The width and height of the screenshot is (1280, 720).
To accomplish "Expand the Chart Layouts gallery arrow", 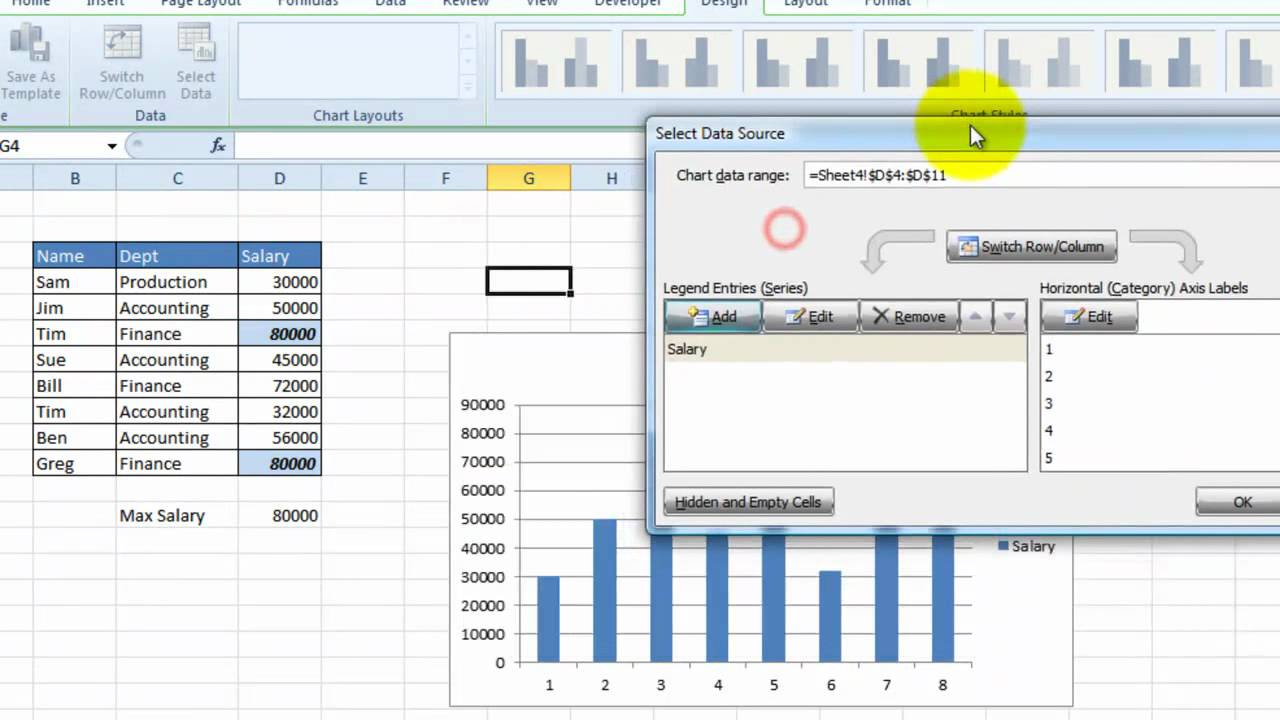I will click(467, 88).
